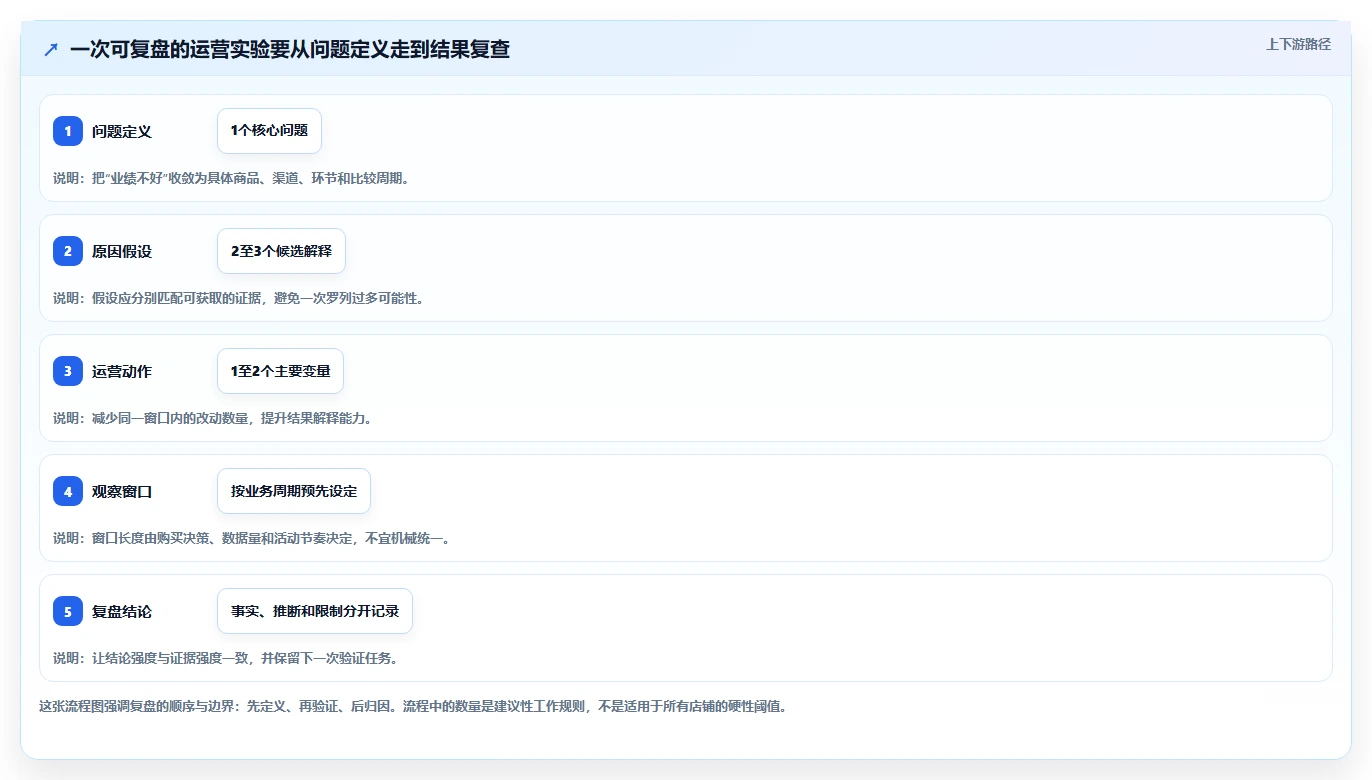The width and height of the screenshot is (1372, 780).
Task: Click the 复盘结论 step label
Action: coord(122,611)
